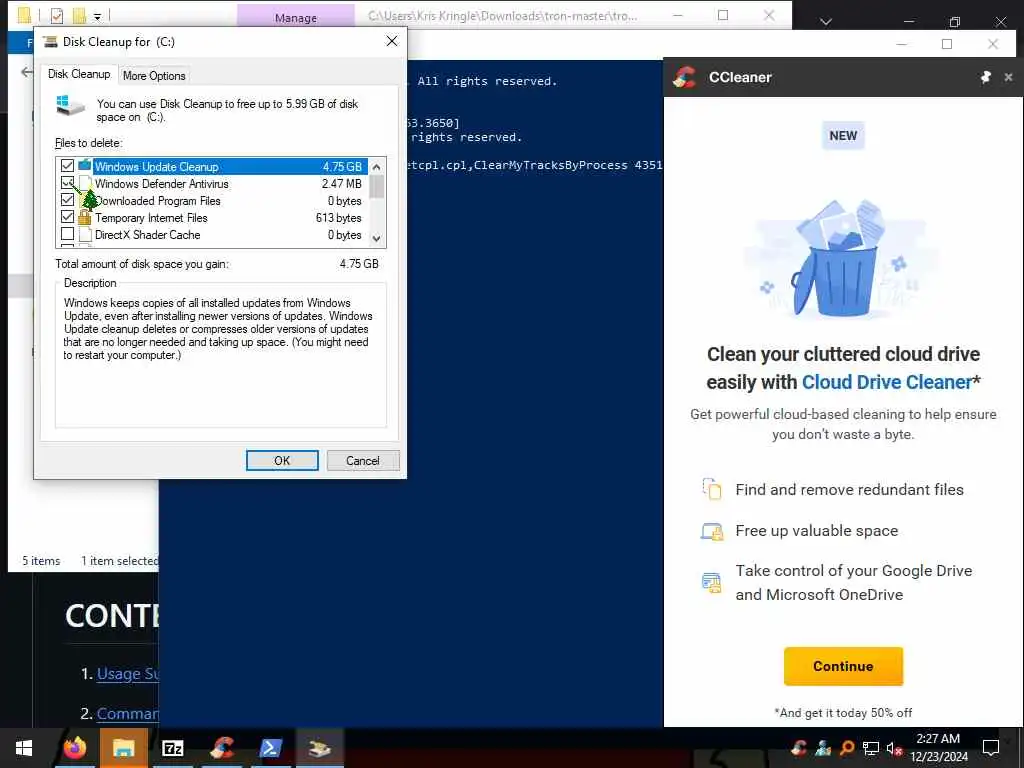1024x768 pixels.
Task: Click the DirectX Shader Cache file icon
Action: pyautogui.click(x=85, y=234)
